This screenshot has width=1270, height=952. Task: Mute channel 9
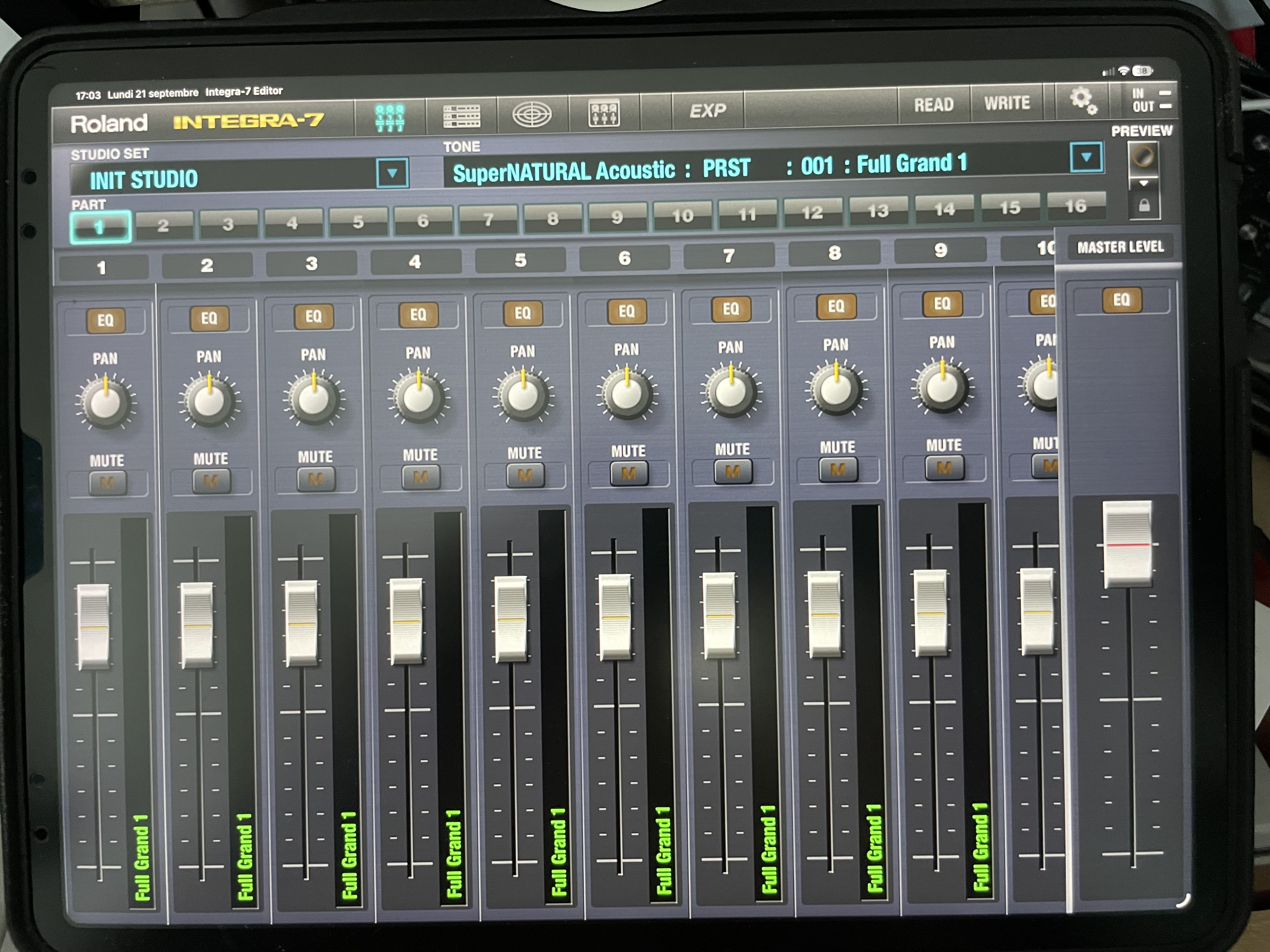(x=944, y=468)
